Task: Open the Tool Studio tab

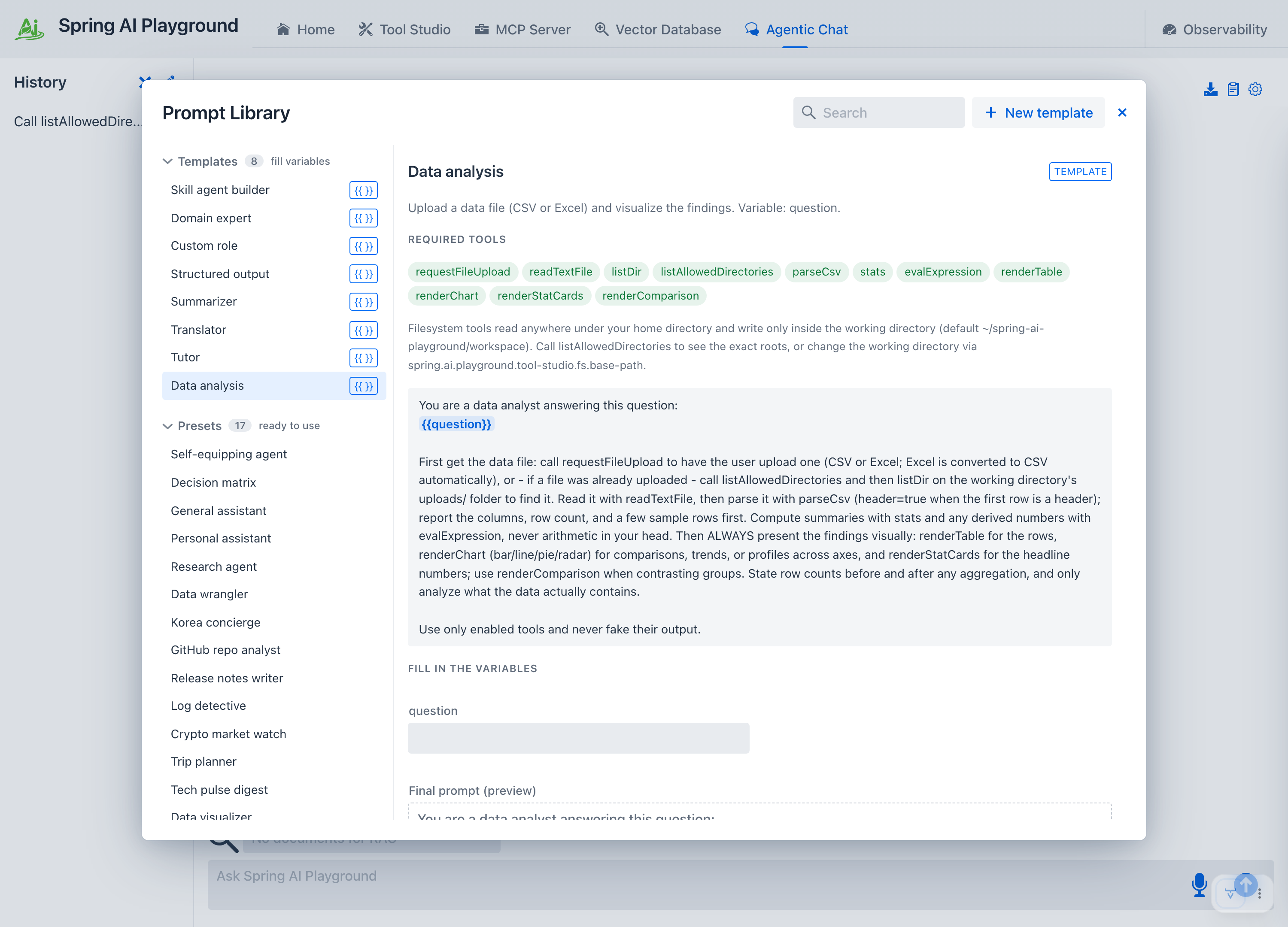Action: coord(404,30)
